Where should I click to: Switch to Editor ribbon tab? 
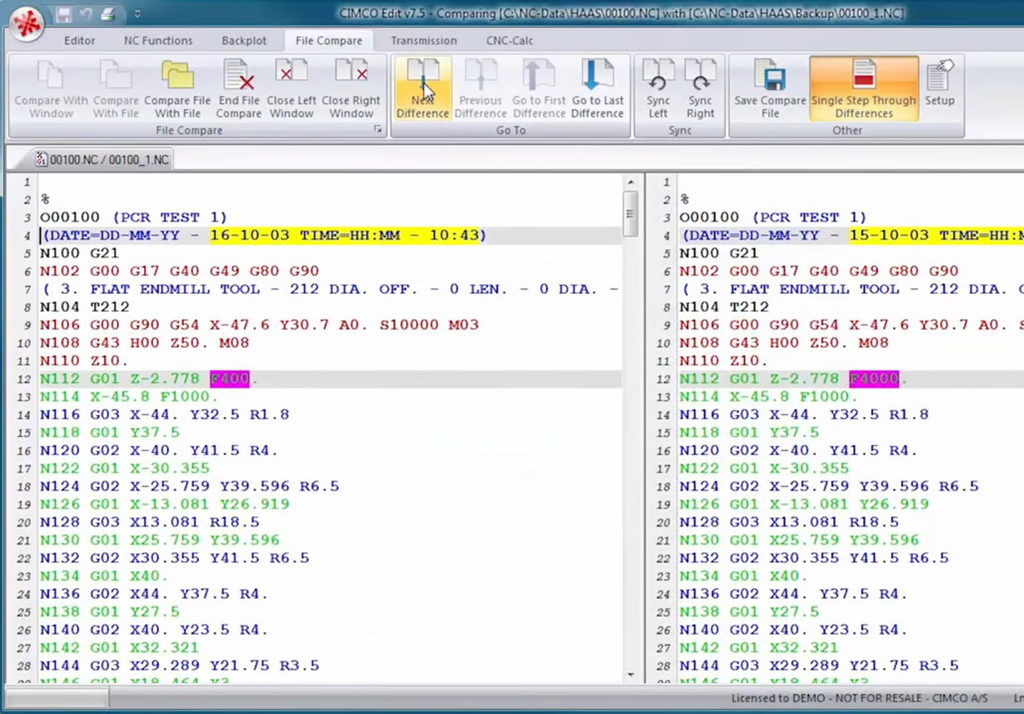80,41
